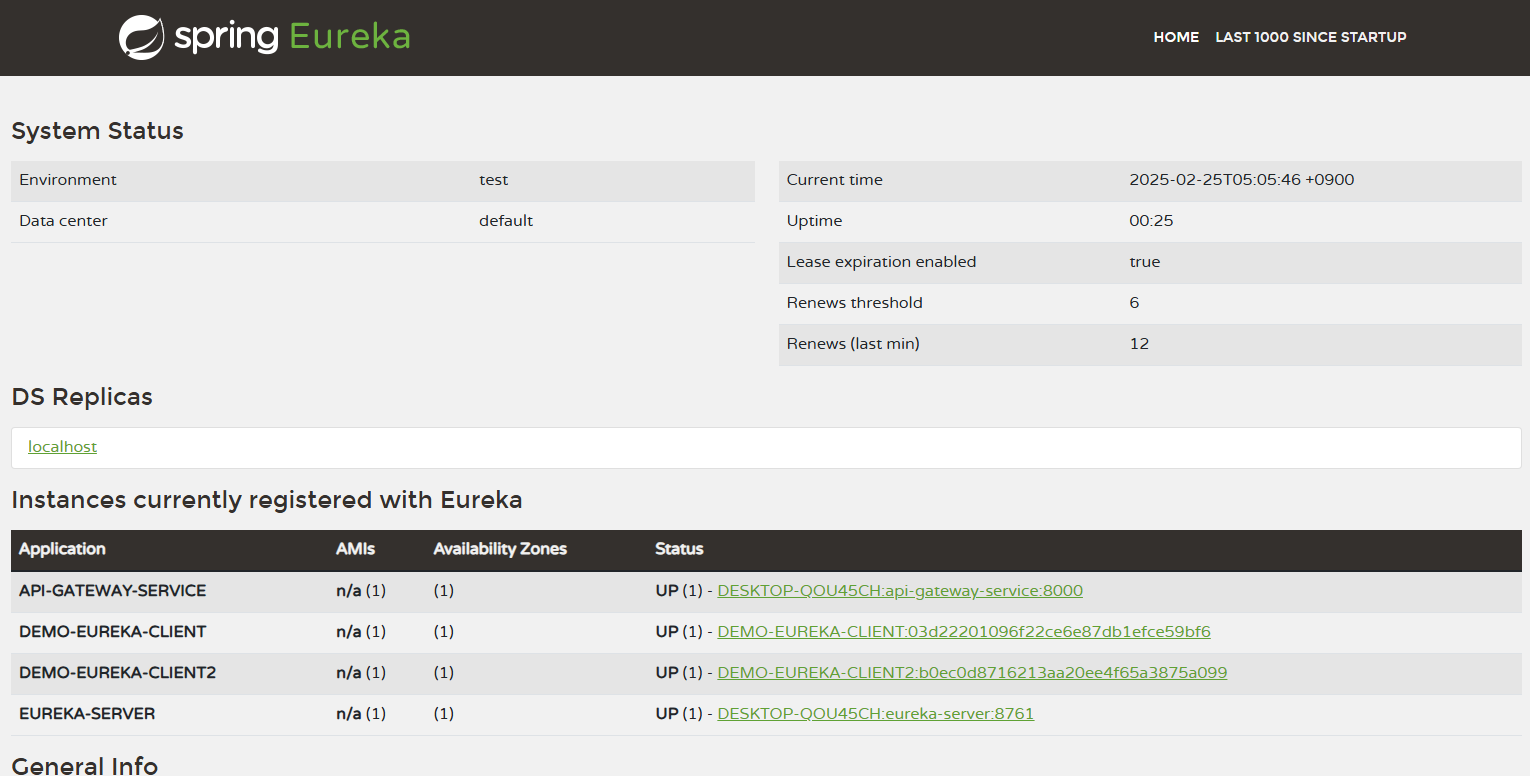Click the Status column header
Image resolution: width=1530 pixels, height=776 pixels.
679,549
